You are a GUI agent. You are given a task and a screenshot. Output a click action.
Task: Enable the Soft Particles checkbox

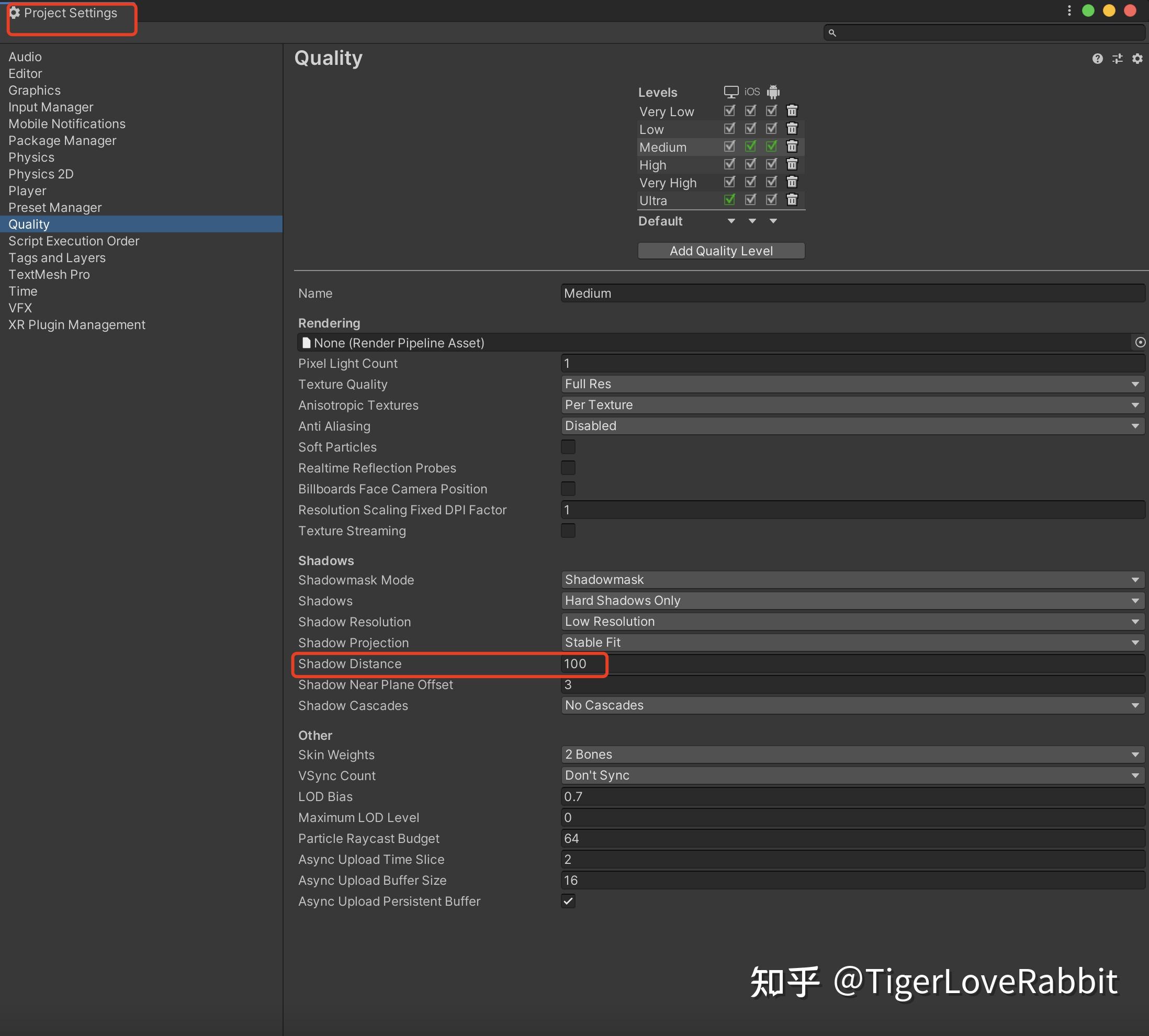[x=568, y=447]
